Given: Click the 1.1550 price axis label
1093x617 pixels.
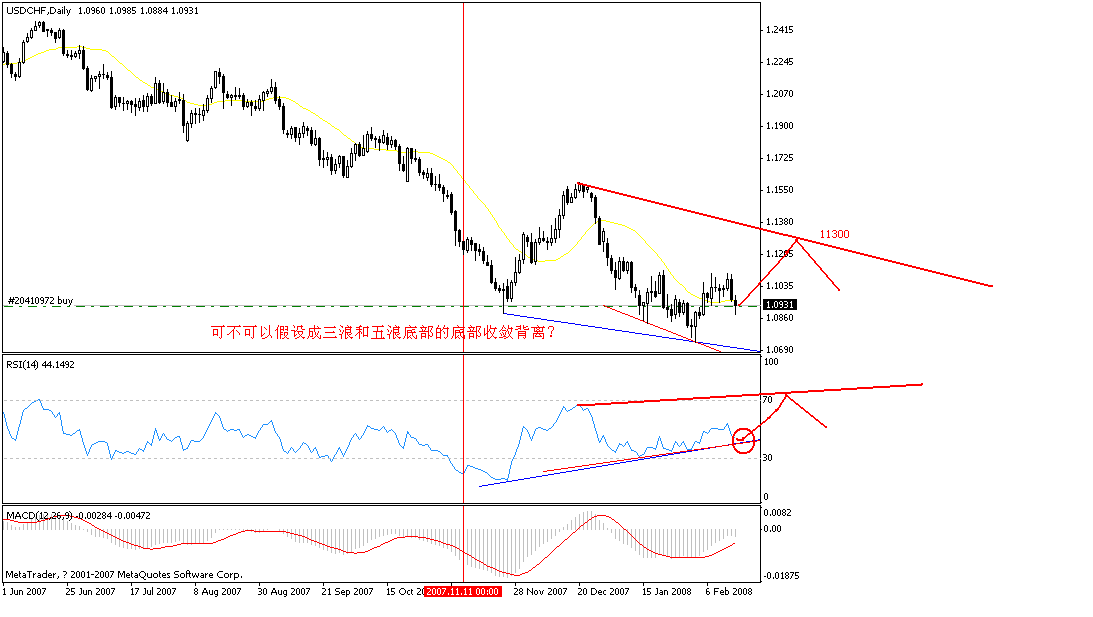Looking at the screenshot, I should (x=779, y=190).
